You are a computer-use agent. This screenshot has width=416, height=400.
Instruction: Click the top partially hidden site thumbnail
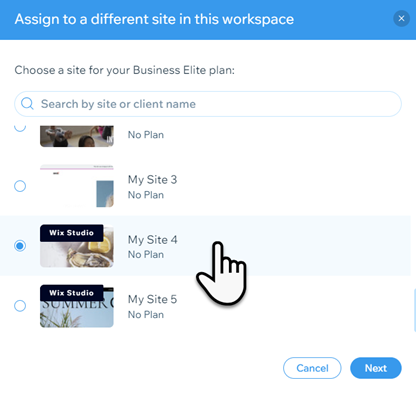(77, 136)
